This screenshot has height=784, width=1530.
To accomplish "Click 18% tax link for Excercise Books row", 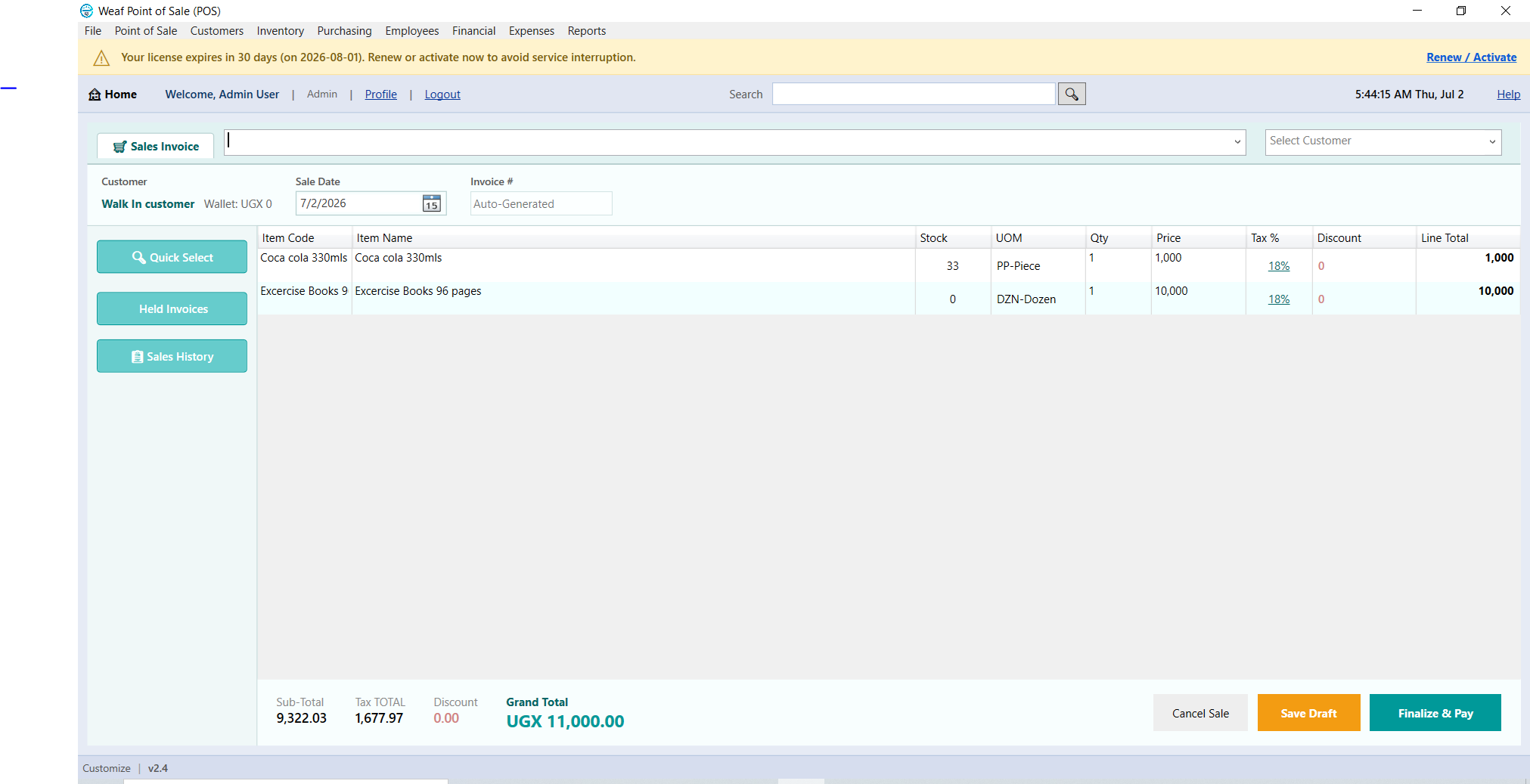I will [1279, 299].
